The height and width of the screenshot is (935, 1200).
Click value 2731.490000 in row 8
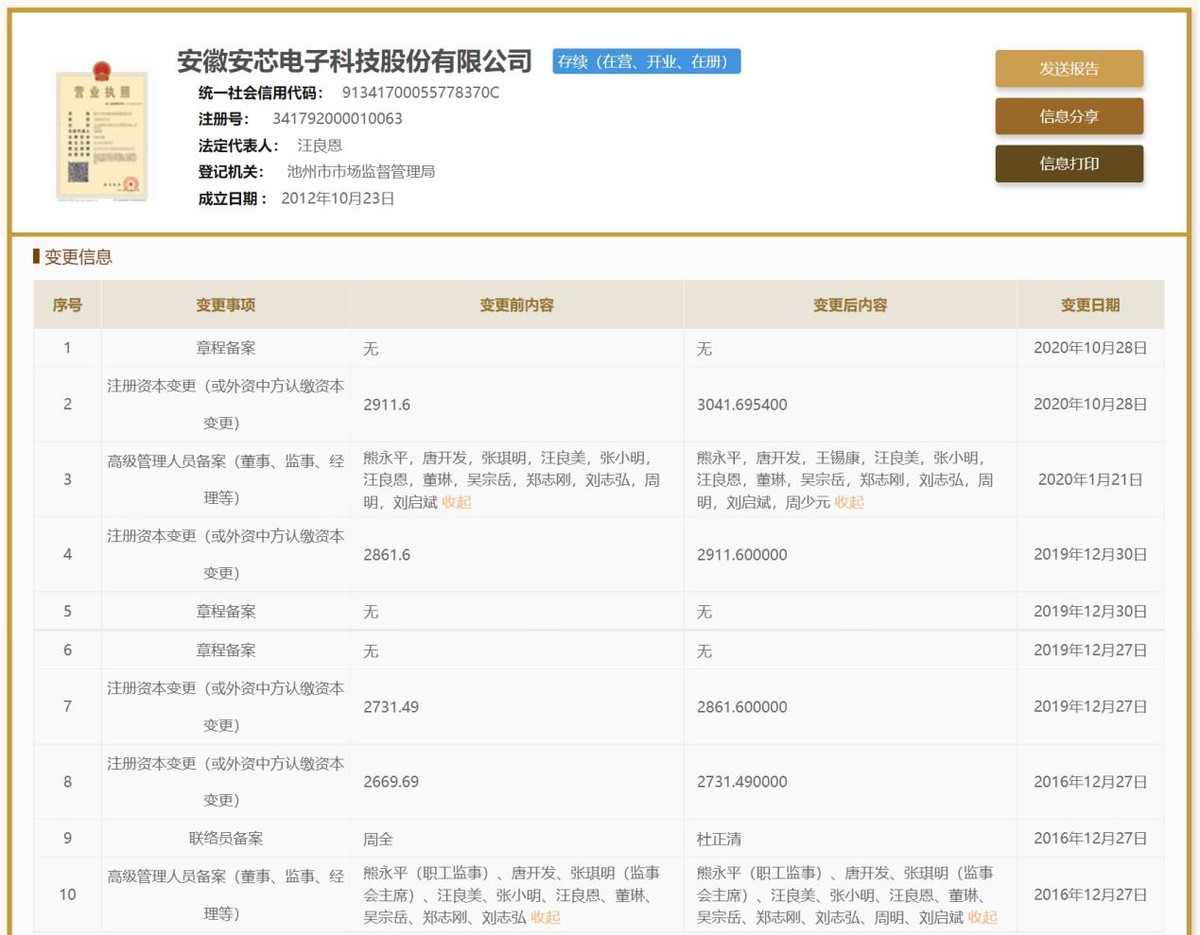coord(742,782)
